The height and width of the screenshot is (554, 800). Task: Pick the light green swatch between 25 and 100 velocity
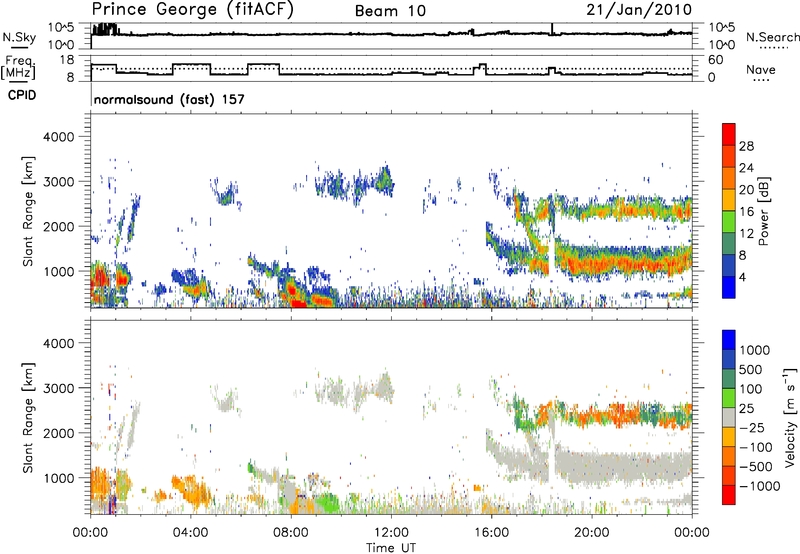click(729, 398)
